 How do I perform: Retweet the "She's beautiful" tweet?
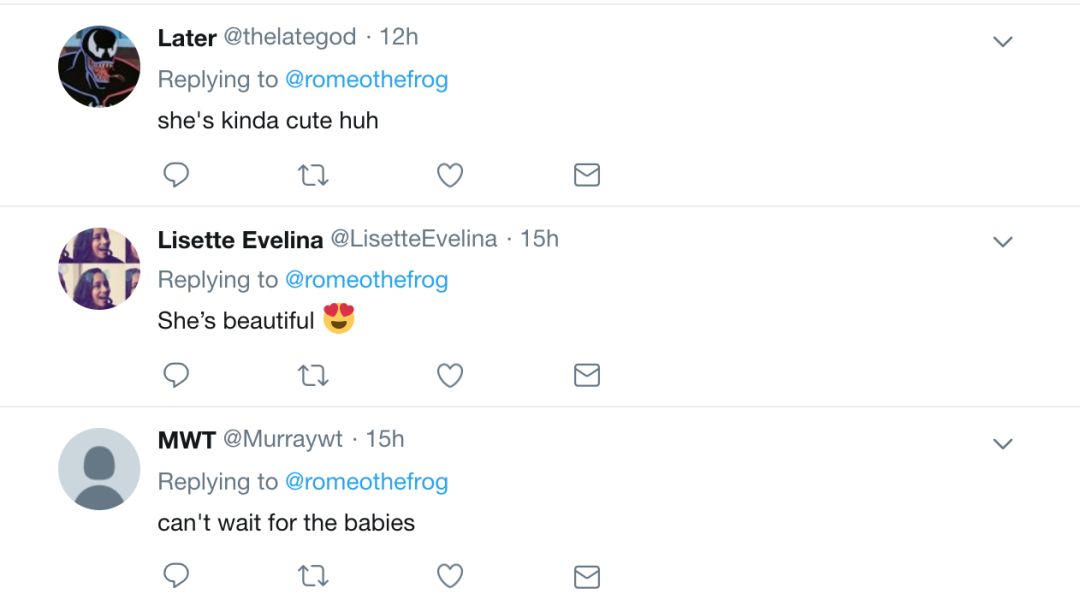(x=313, y=375)
